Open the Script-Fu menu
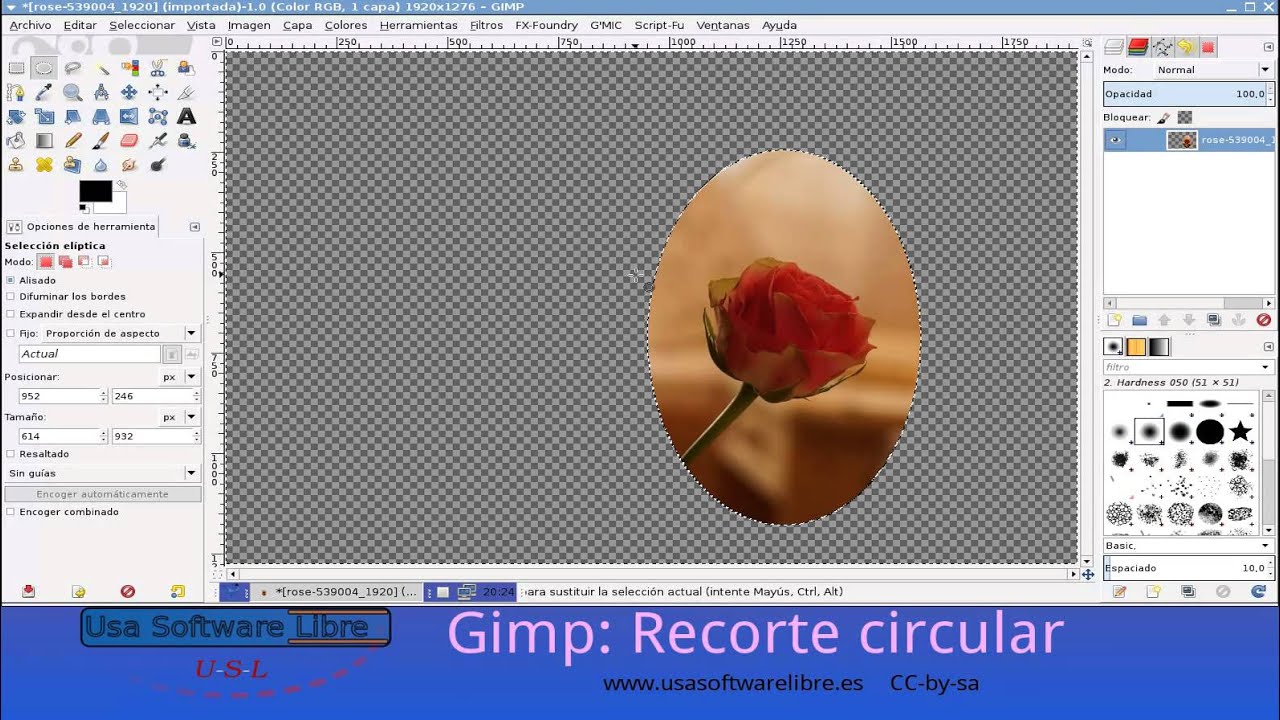This screenshot has height=720, width=1280. point(659,25)
